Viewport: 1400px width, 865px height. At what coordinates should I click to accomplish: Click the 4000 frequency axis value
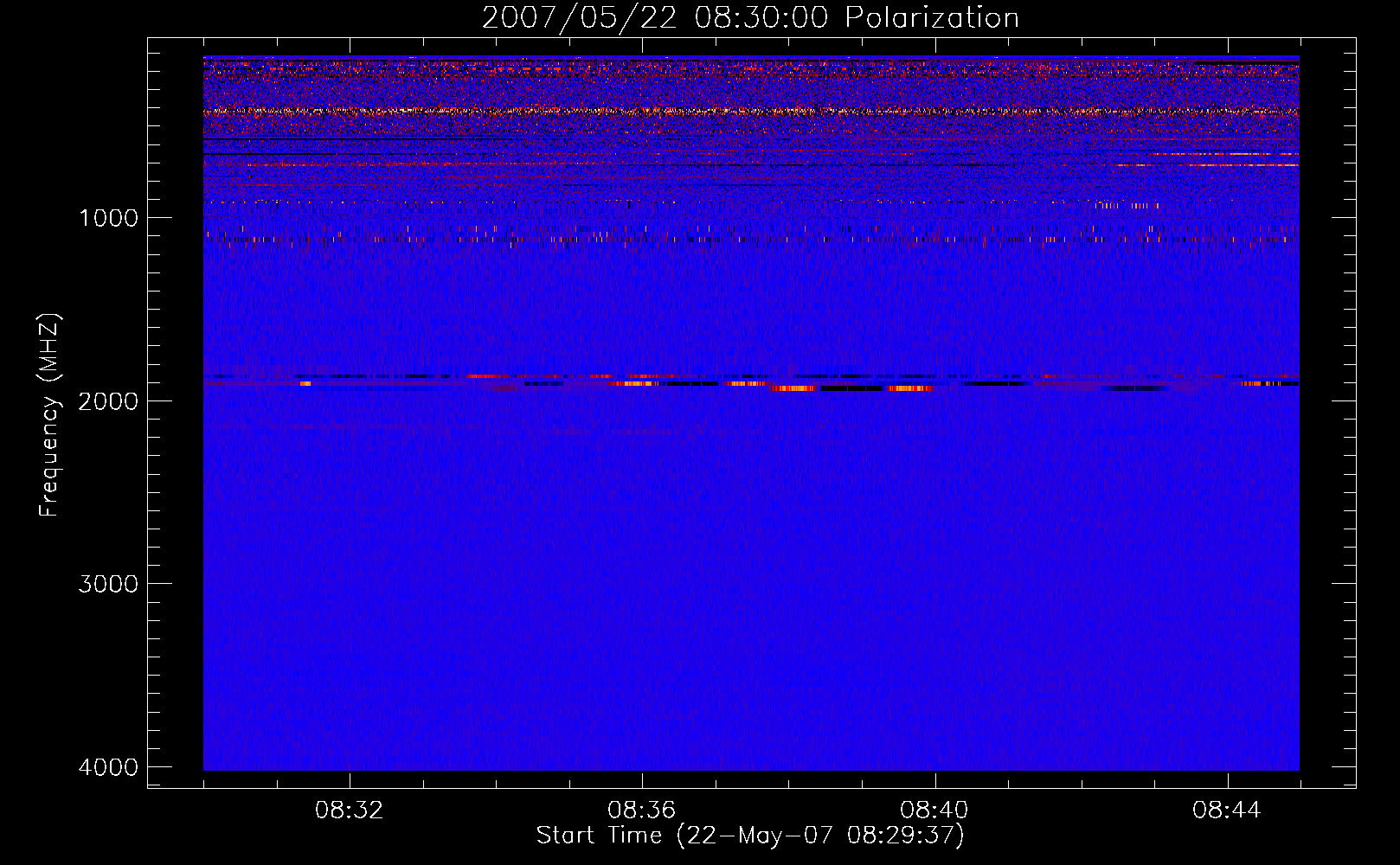(x=108, y=767)
